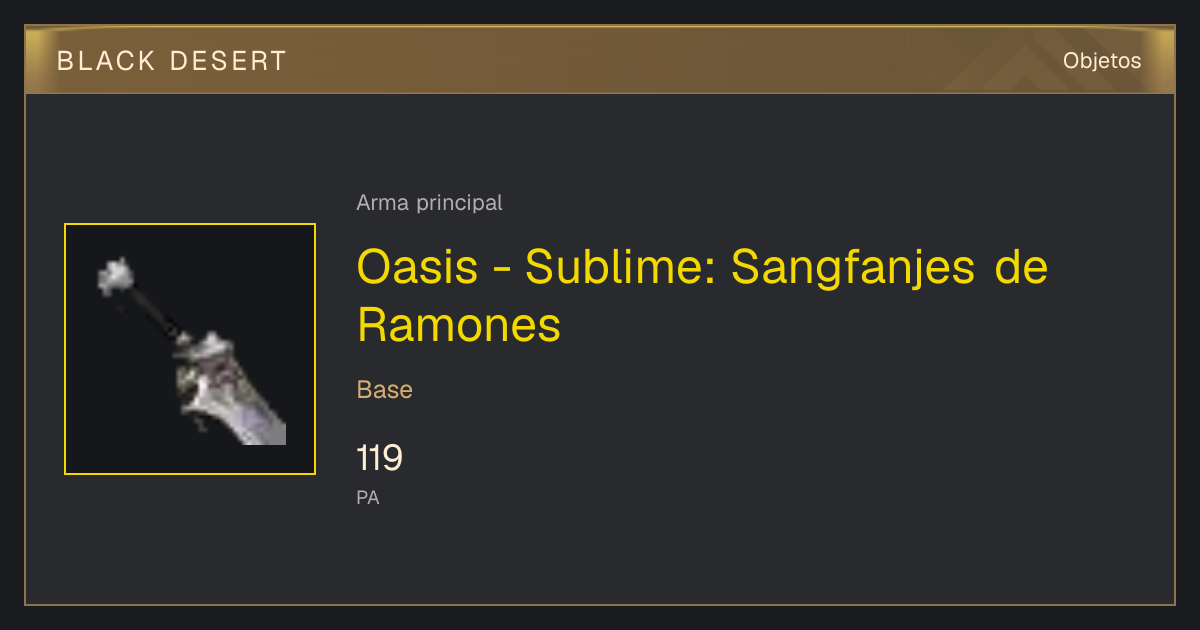Click the sword handle in the icon
The image size is (1200, 630).
pos(155,313)
